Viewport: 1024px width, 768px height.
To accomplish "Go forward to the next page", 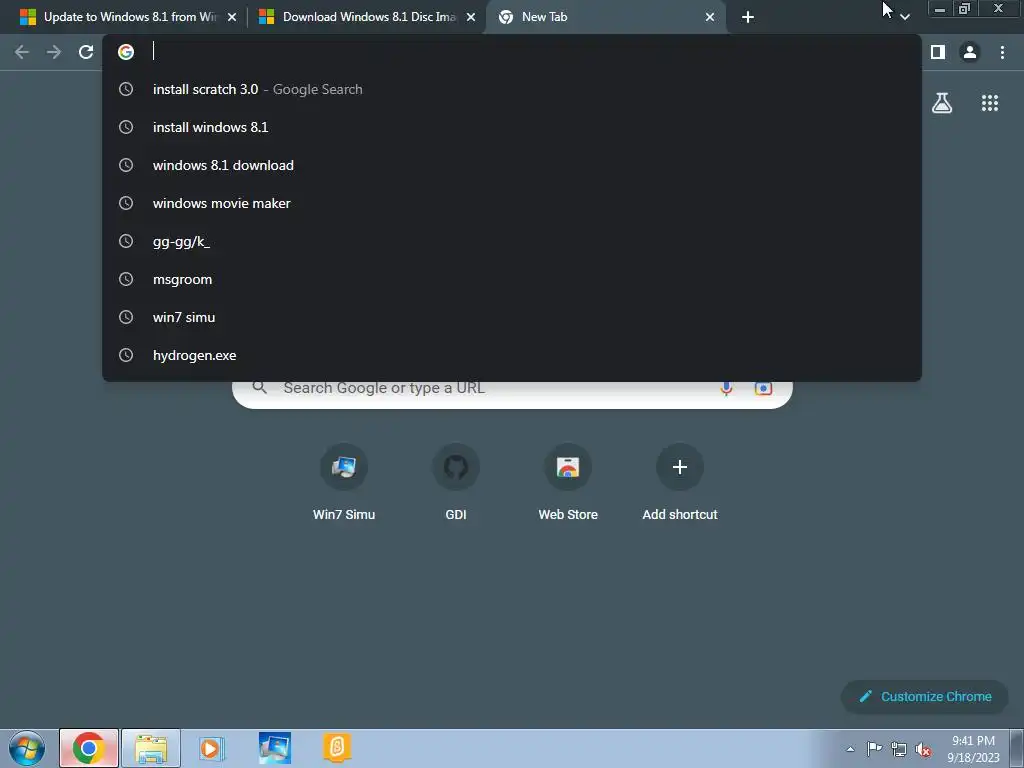I will 54,52.
